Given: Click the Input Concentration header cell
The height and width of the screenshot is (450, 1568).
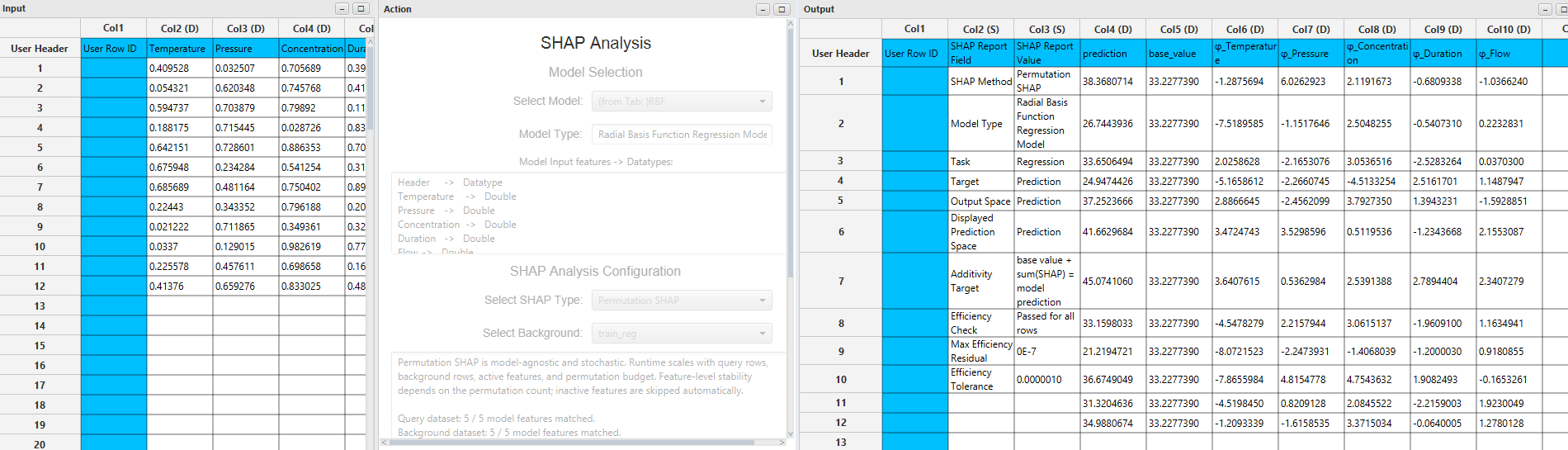Looking at the screenshot, I should click(312, 49).
